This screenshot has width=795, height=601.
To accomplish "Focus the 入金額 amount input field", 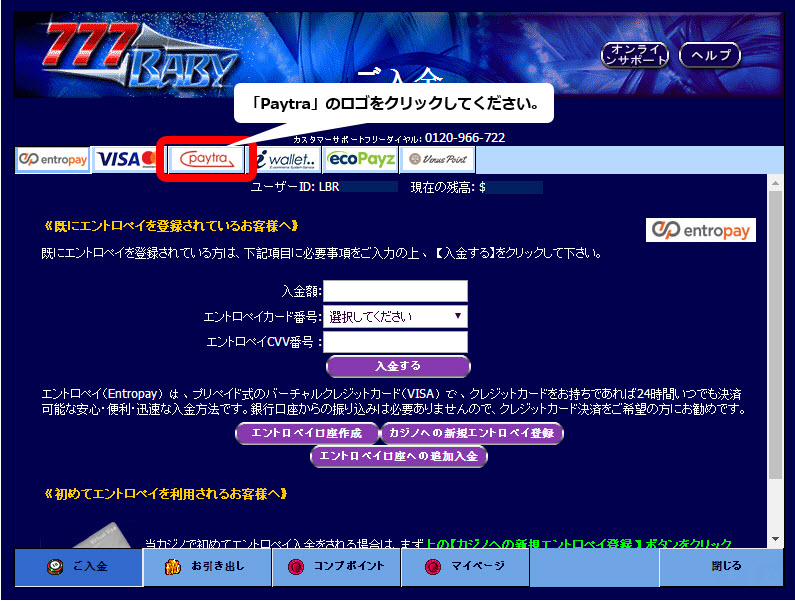I will [x=395, y=291].
